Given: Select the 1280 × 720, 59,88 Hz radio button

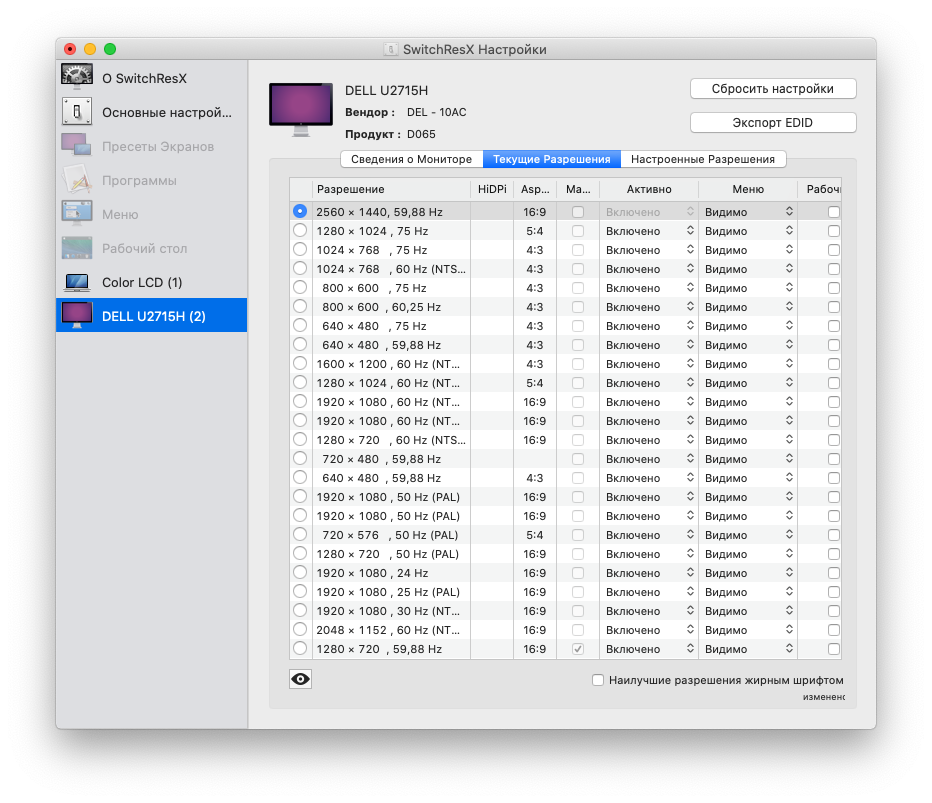Looking at the screenshot, I should (x=300, y=649).
